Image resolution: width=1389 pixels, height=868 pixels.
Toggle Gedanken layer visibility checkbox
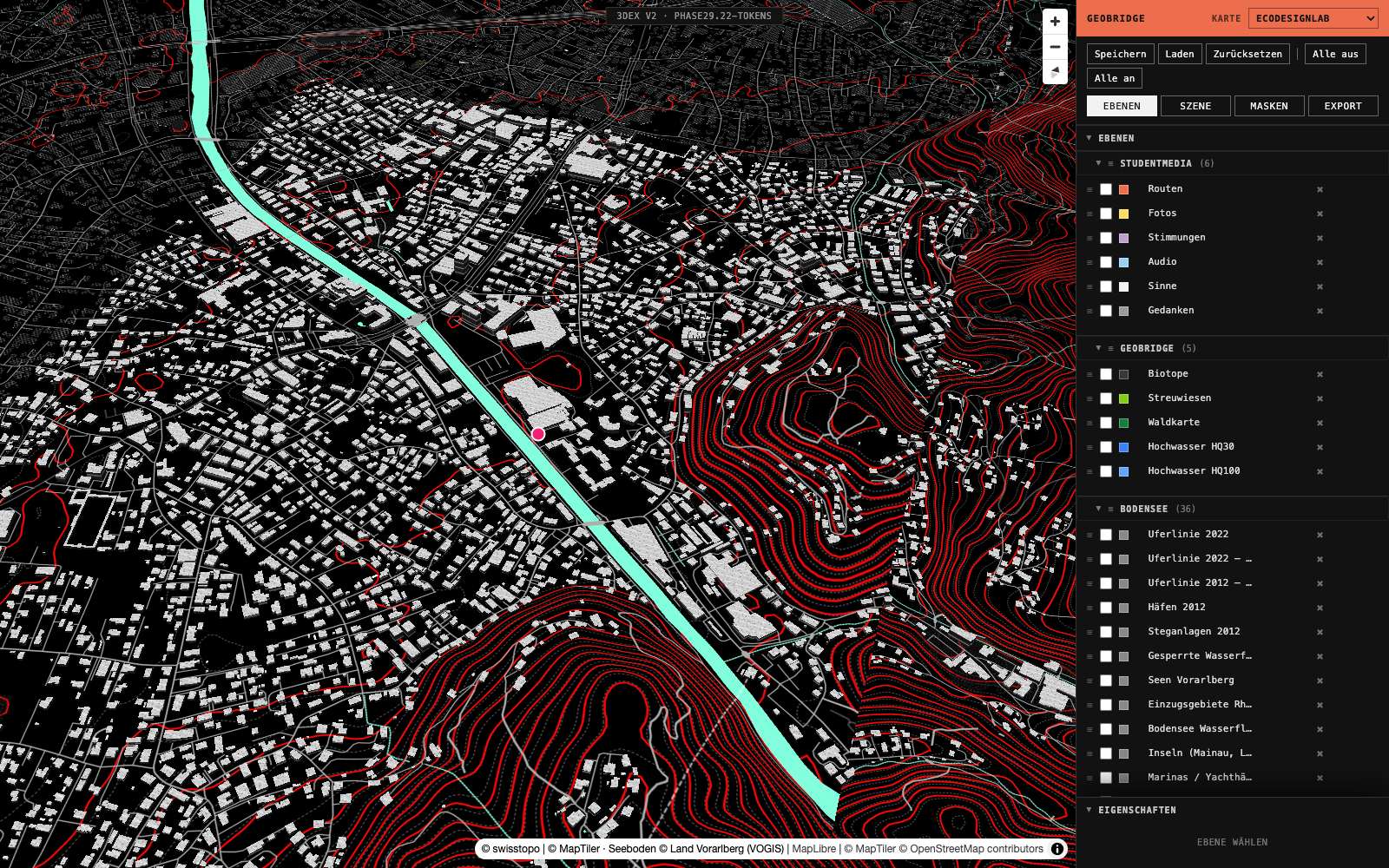[x=1106, y=311]
